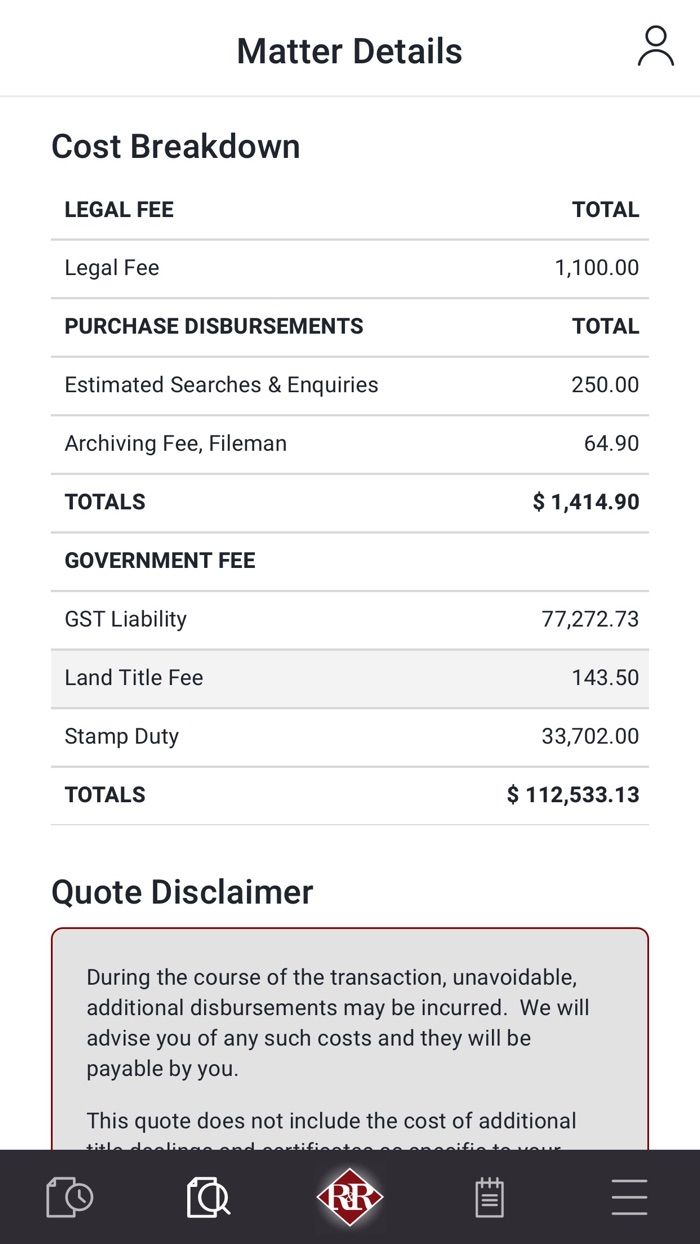Viewport: 700px width, 1244px height.
Task: Tap the $ 1,414.90 totals amount
Action: coord(586,502)
